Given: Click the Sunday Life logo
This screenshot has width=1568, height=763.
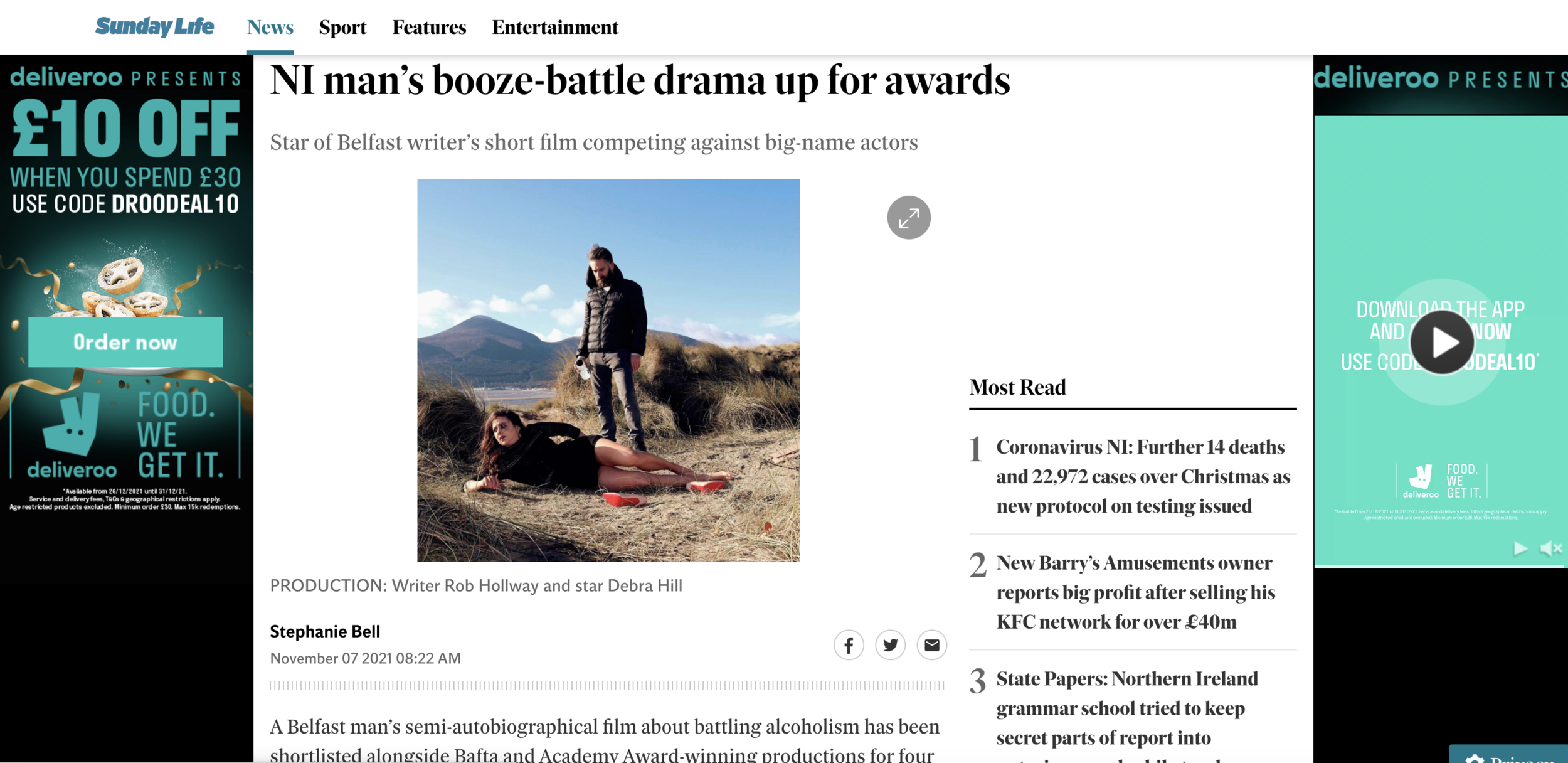Looking at the screenshot, I should point(154,26).
